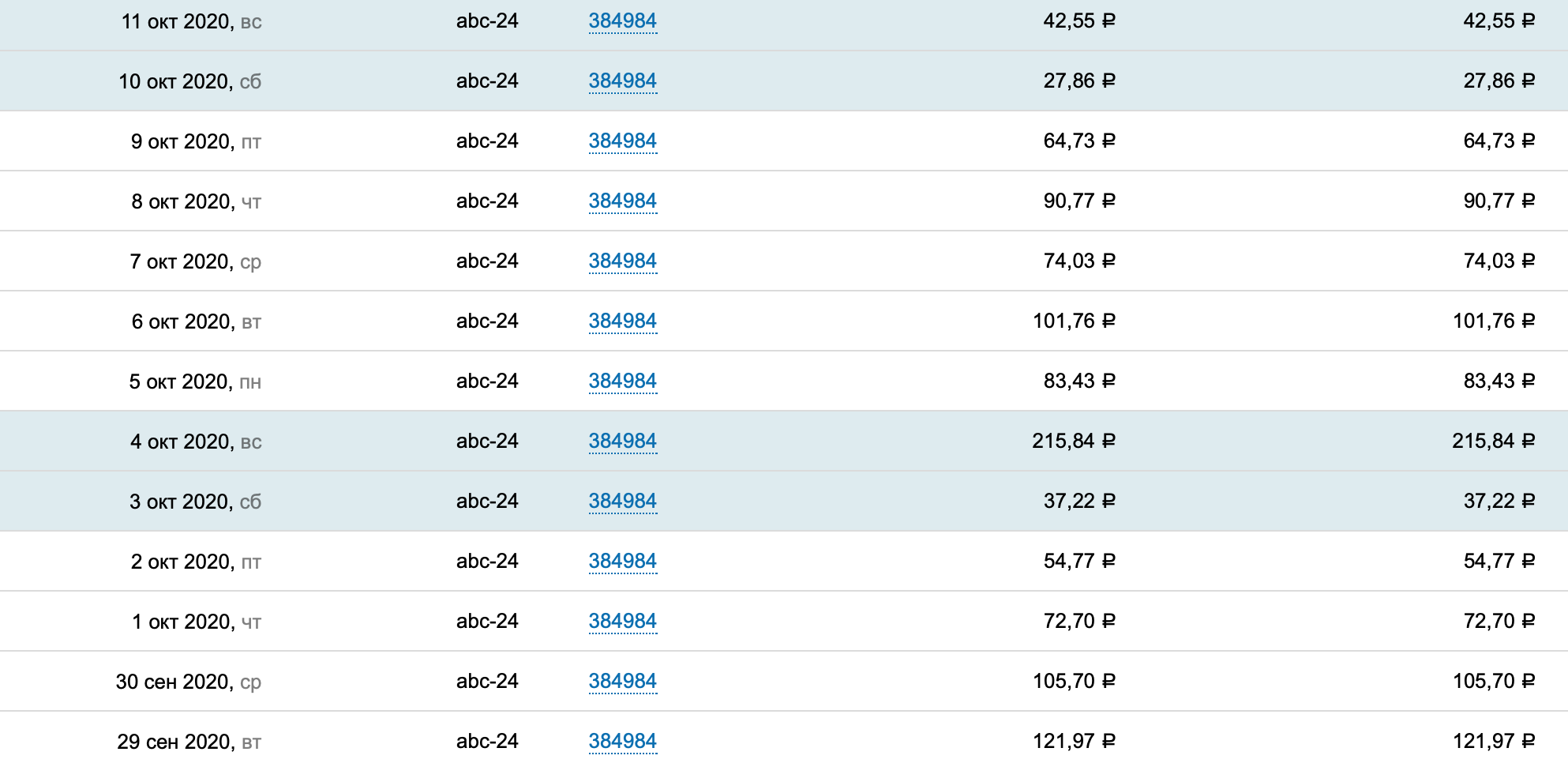Open the 384984 link for 9 окт 2020
The height and width of the screenshot is (763, 1568).
point(622,141)
